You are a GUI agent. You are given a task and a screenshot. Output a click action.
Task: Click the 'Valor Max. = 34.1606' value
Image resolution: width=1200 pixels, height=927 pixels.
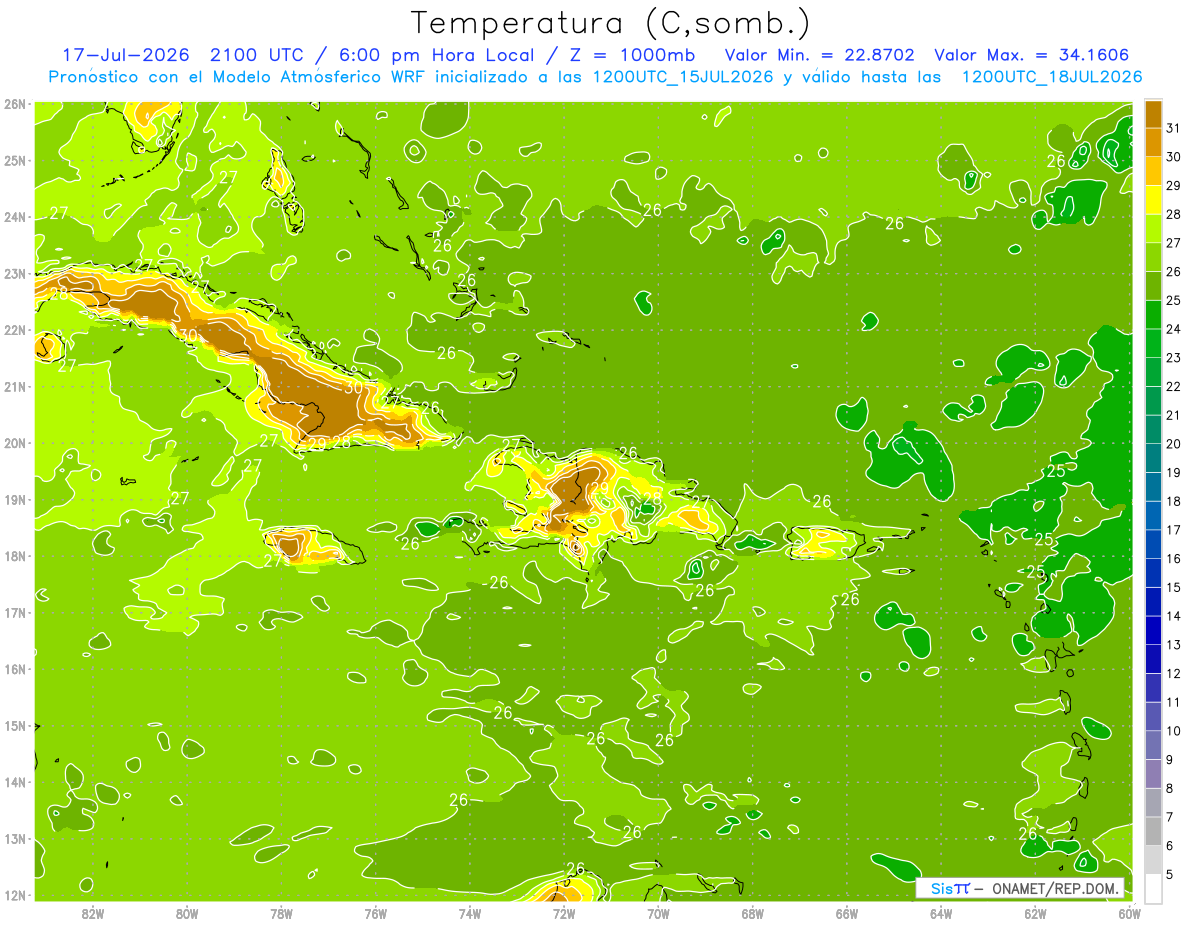point(1032,55)
